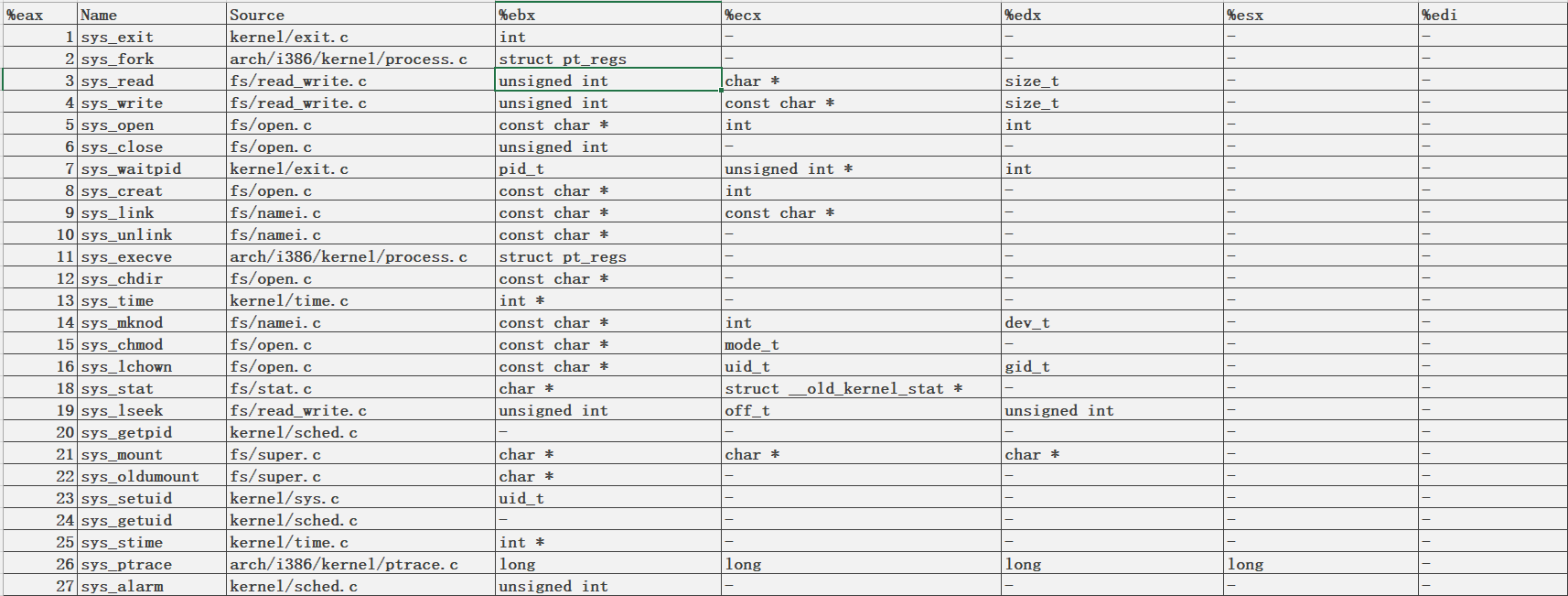The width and height of the screenshot is (1568, 596).
Task: Click the "%ecx" header cell
Action: [860, 15]
